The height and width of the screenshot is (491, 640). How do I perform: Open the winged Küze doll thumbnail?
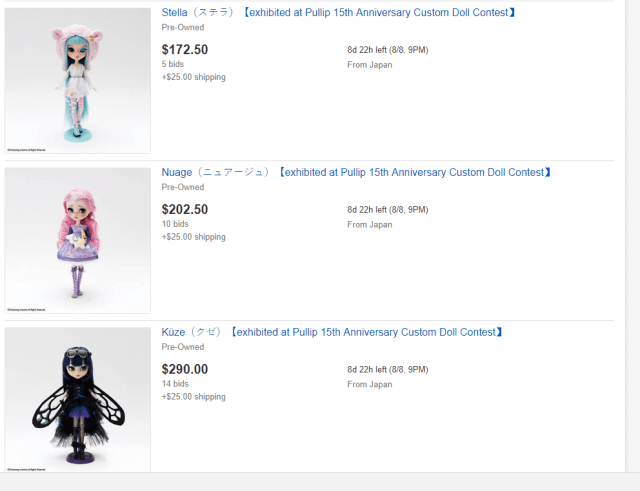pyautogui.click(x=77, y=400)
